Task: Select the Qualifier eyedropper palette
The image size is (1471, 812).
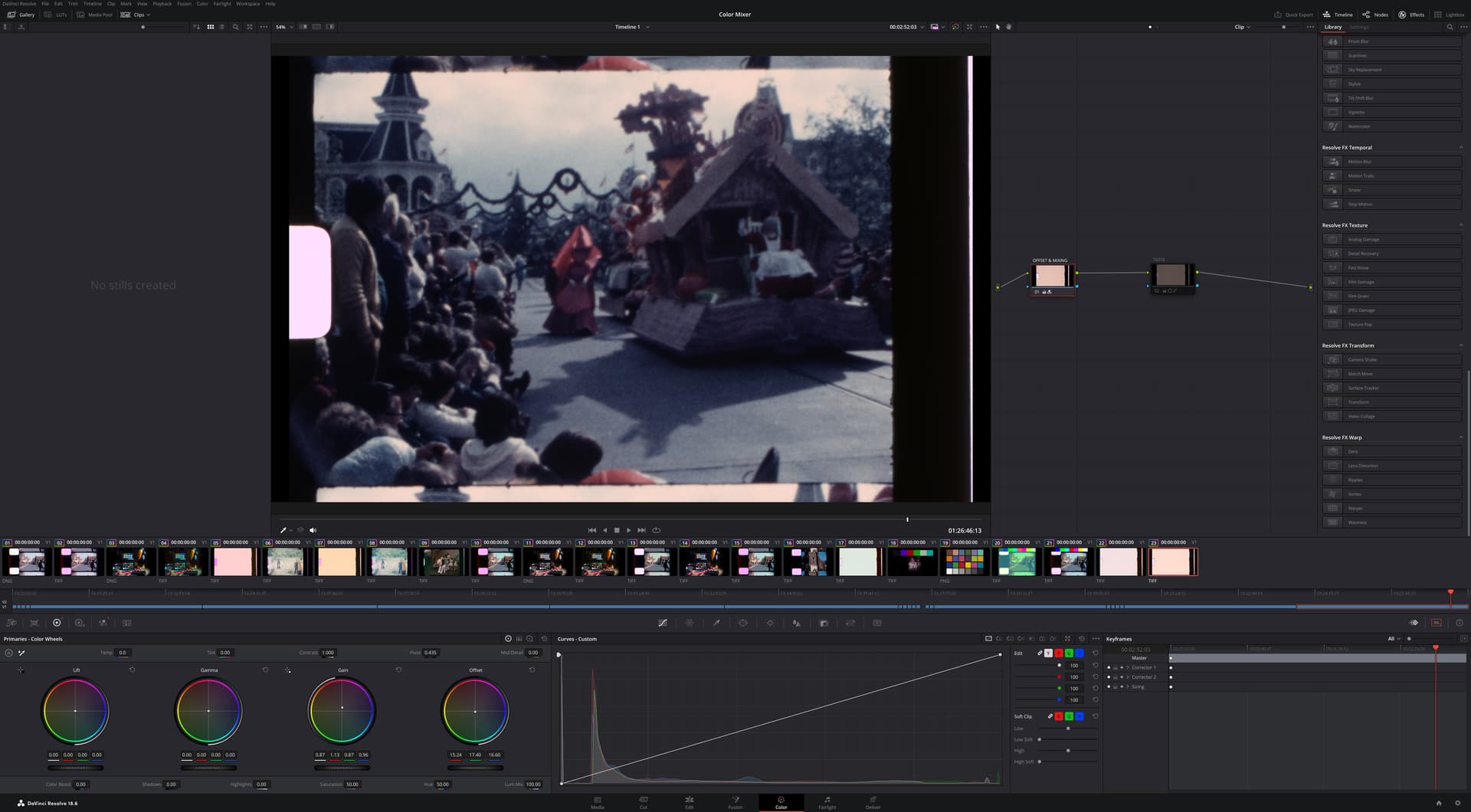Action: (716, 623)
